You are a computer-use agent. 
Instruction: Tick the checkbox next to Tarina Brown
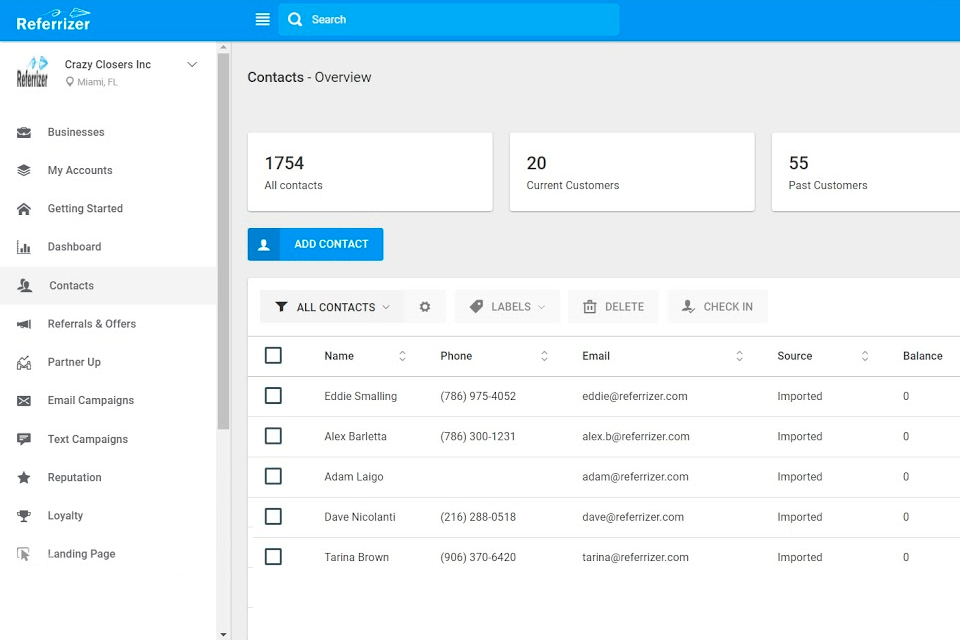coord(273,557)
